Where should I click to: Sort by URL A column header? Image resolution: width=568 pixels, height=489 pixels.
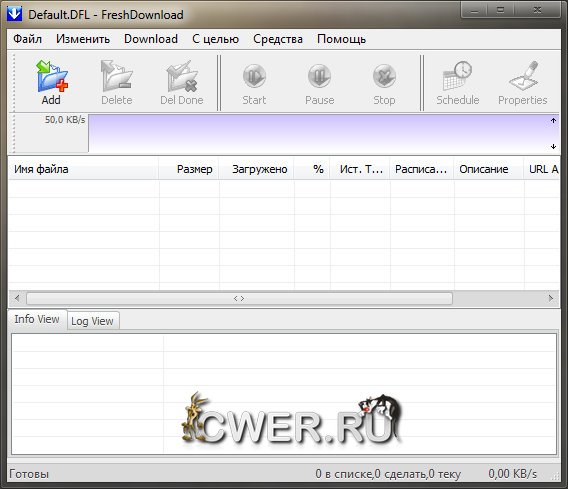pos(542,169)
